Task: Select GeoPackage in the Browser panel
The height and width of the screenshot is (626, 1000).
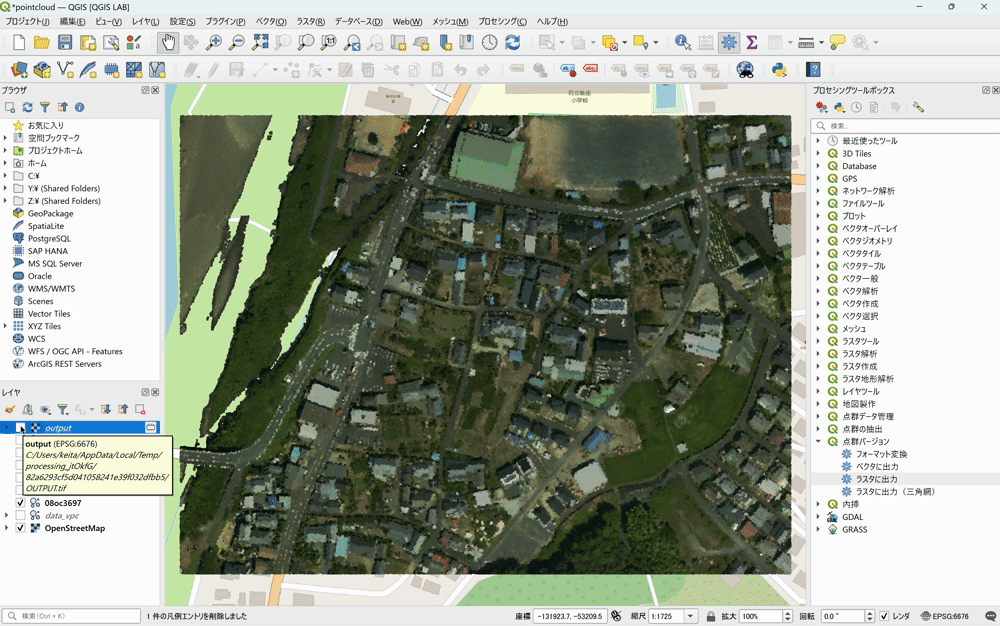Action: [x=50, y=214]
